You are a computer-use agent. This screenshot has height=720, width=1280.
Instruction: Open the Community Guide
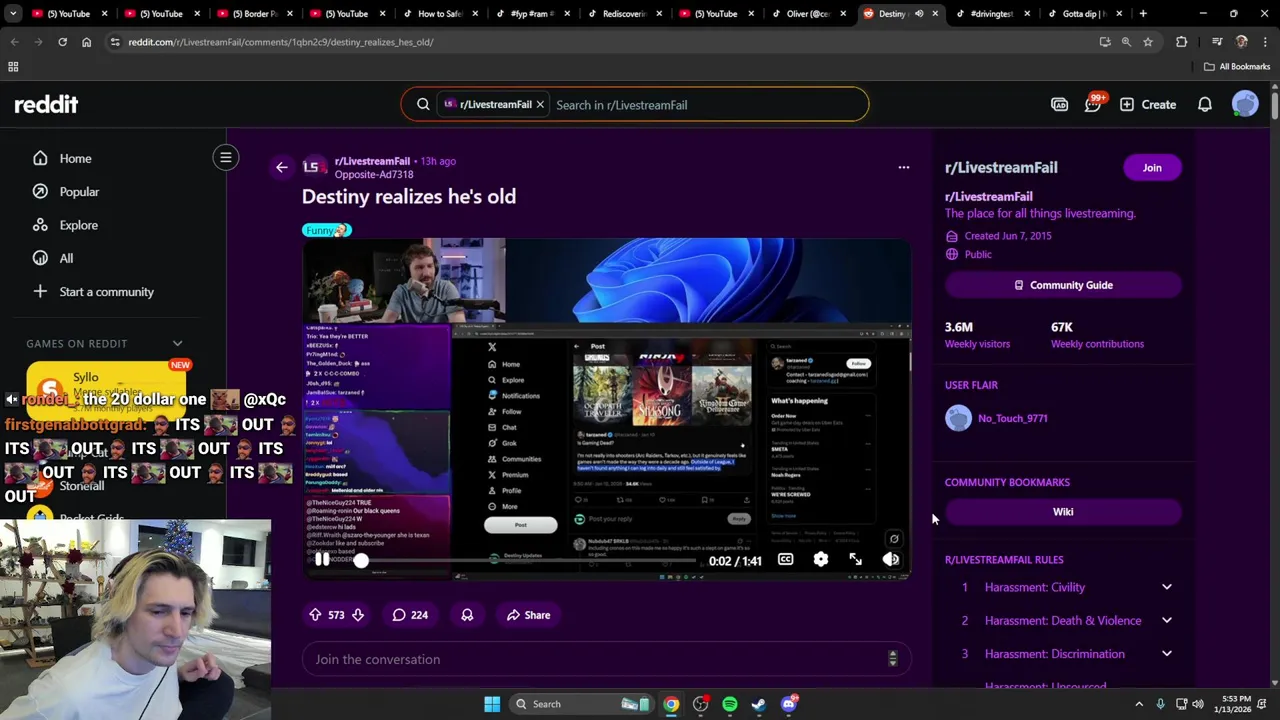[1063, 285]
